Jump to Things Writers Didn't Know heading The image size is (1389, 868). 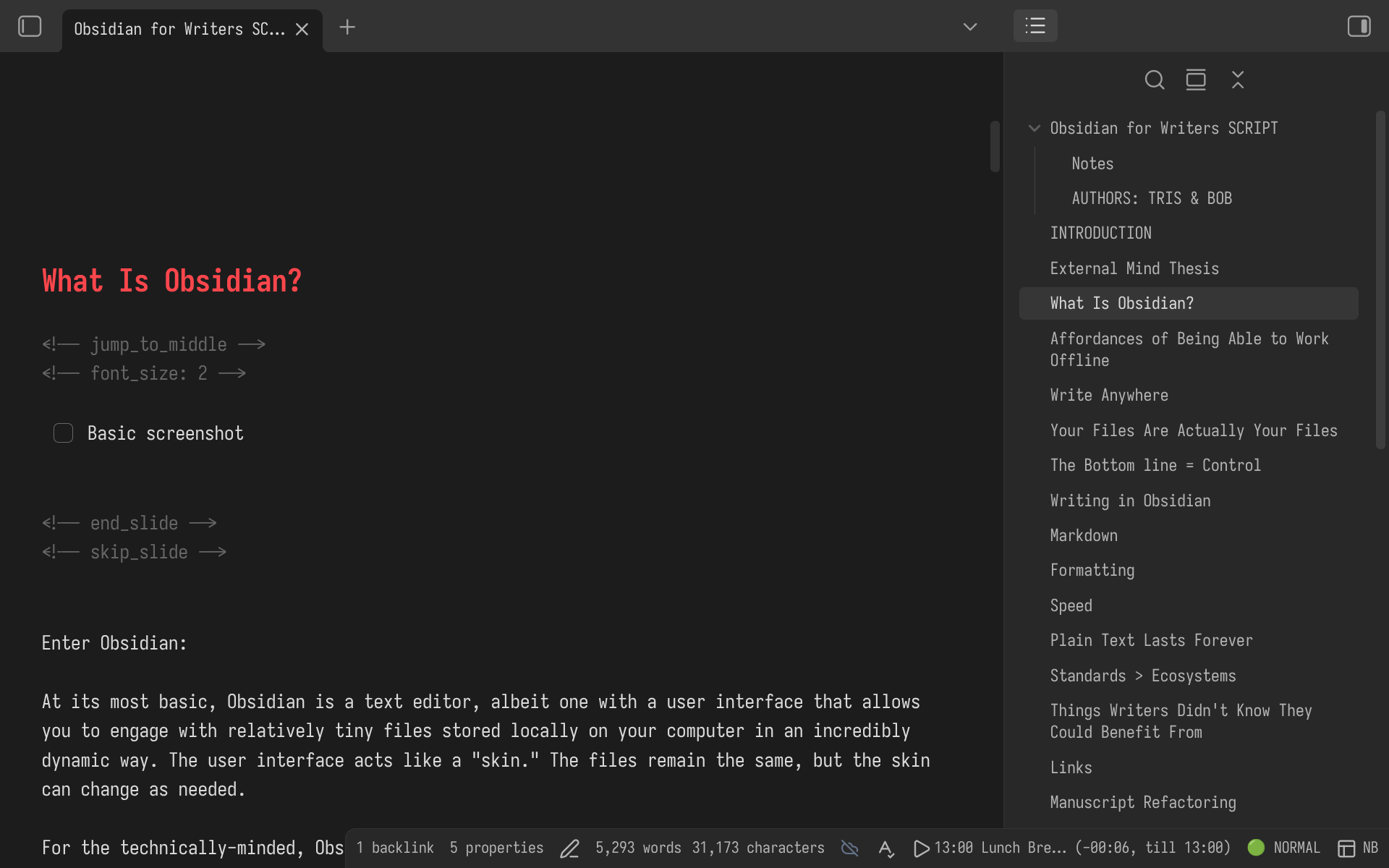[1181, 721]
